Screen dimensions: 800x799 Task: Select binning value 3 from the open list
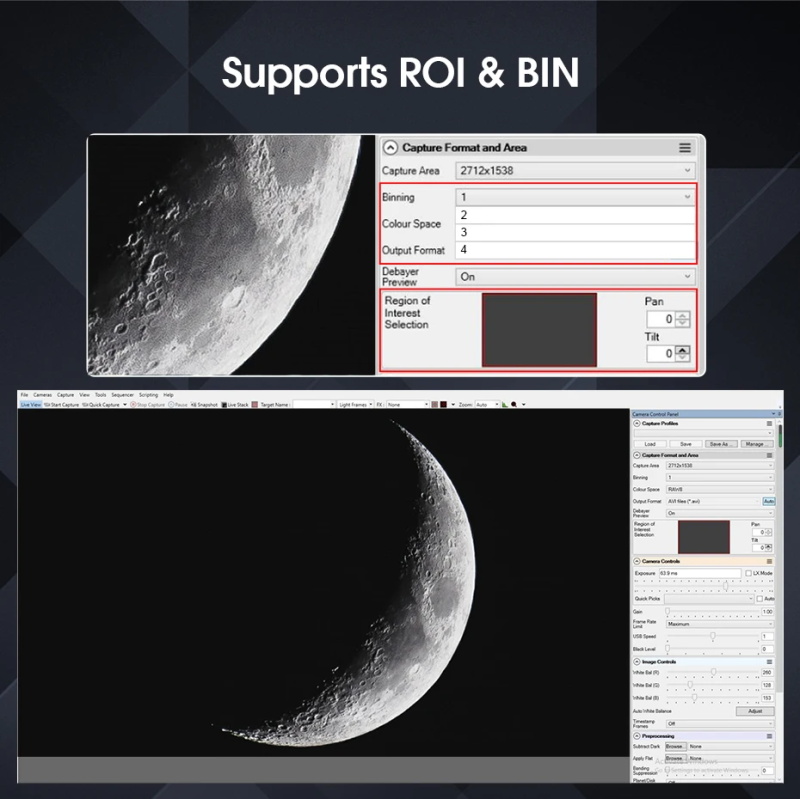575,232
